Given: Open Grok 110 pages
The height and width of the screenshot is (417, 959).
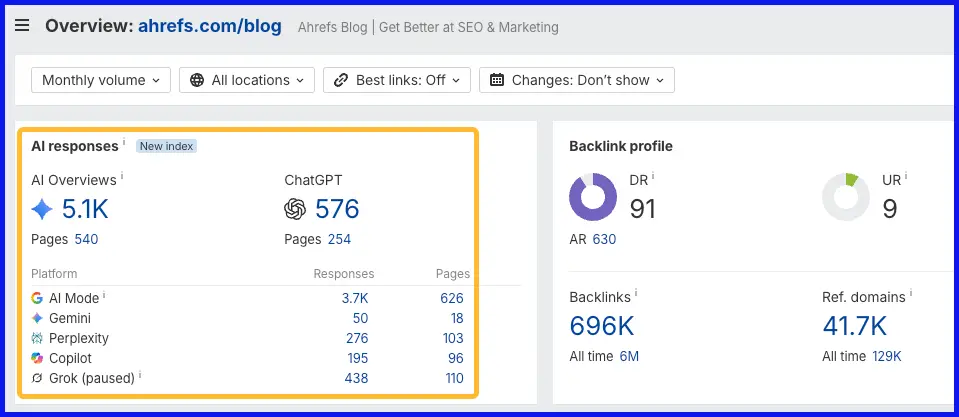Looking at the screenshot, I should (x=454, y=378).
